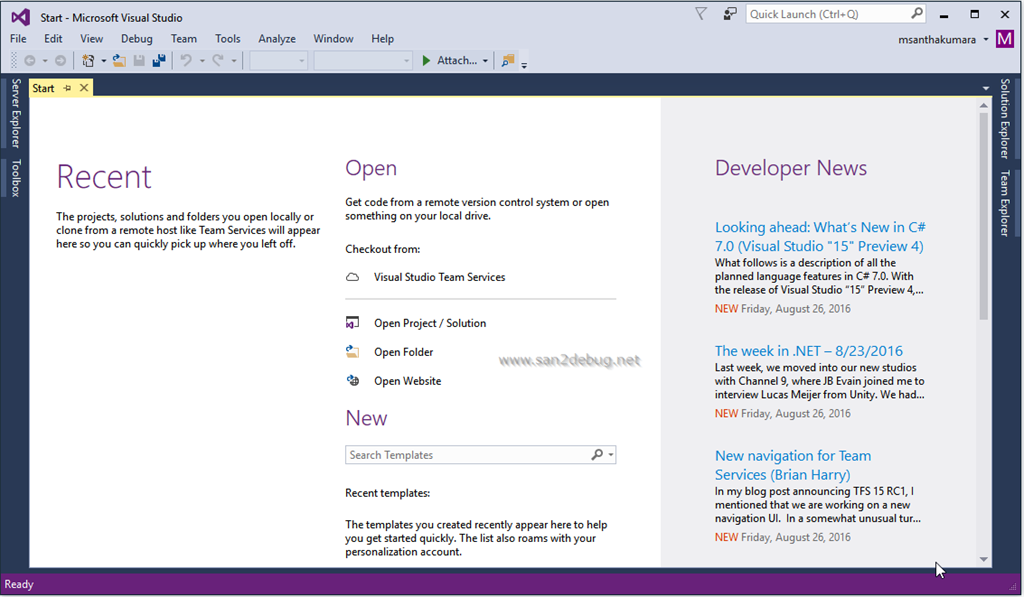Open the Redo history dropdown arrow
This screenshot has width=1024, height=597.
coord(234,61)
